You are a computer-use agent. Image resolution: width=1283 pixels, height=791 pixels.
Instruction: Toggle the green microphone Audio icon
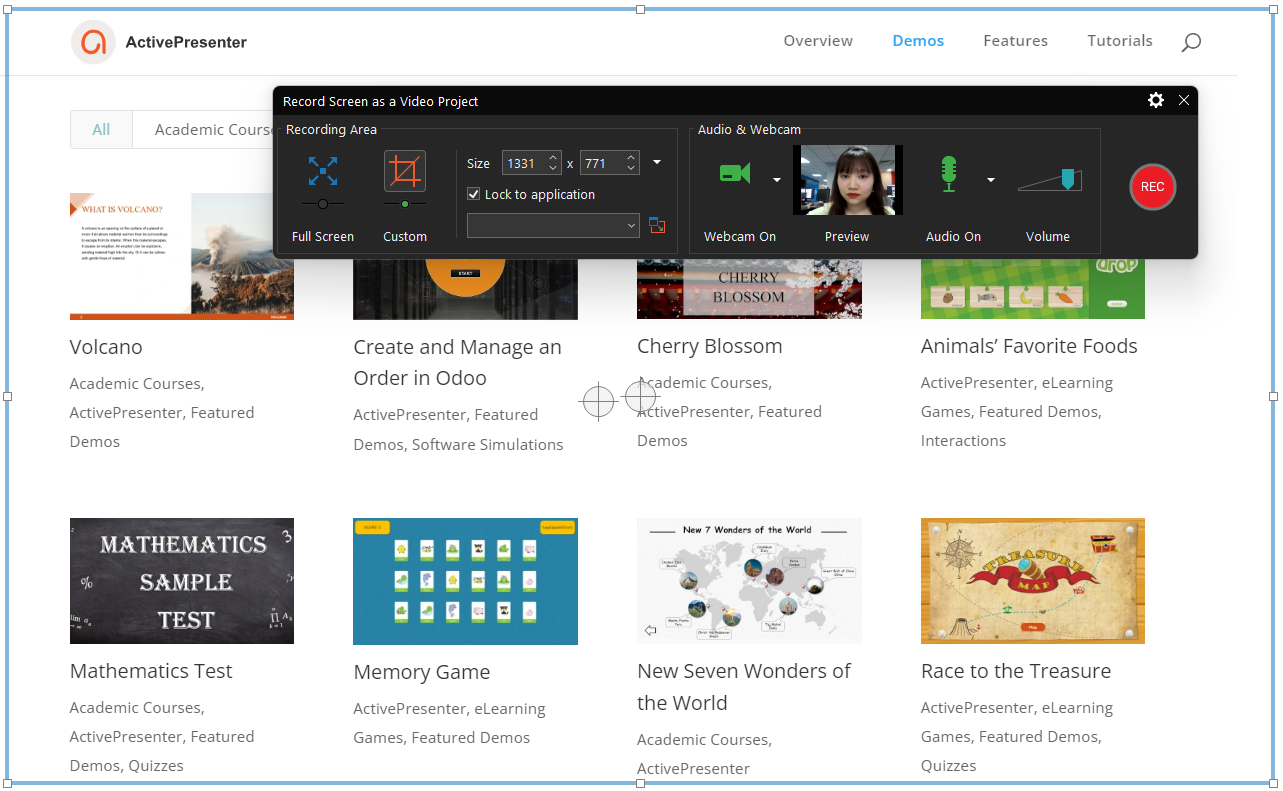tap(948, 174)
